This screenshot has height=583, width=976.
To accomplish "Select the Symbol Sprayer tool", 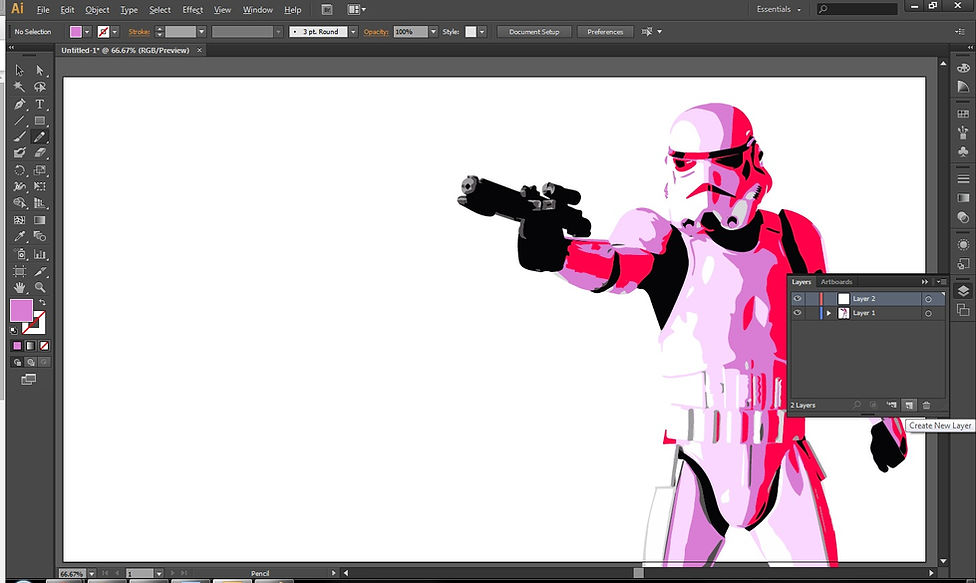I will coord(19,254).
